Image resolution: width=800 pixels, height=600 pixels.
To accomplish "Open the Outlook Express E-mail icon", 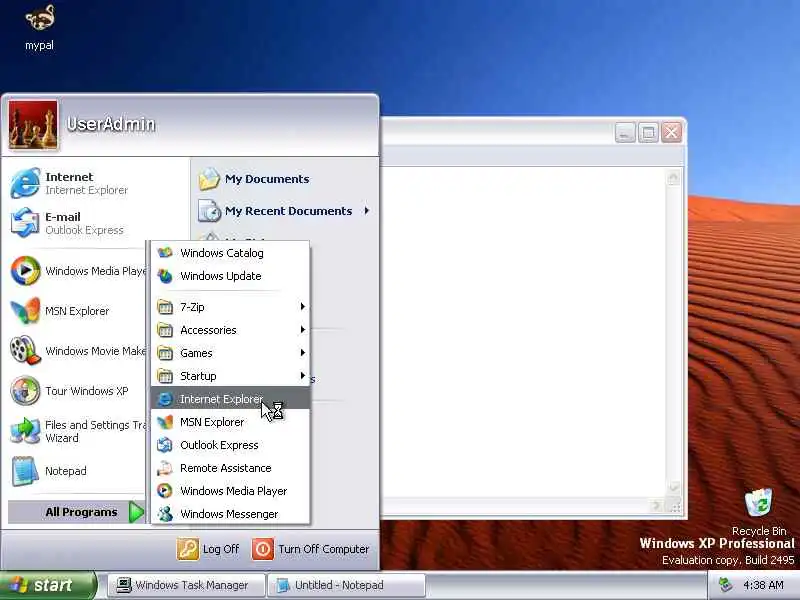I will 25,223.
